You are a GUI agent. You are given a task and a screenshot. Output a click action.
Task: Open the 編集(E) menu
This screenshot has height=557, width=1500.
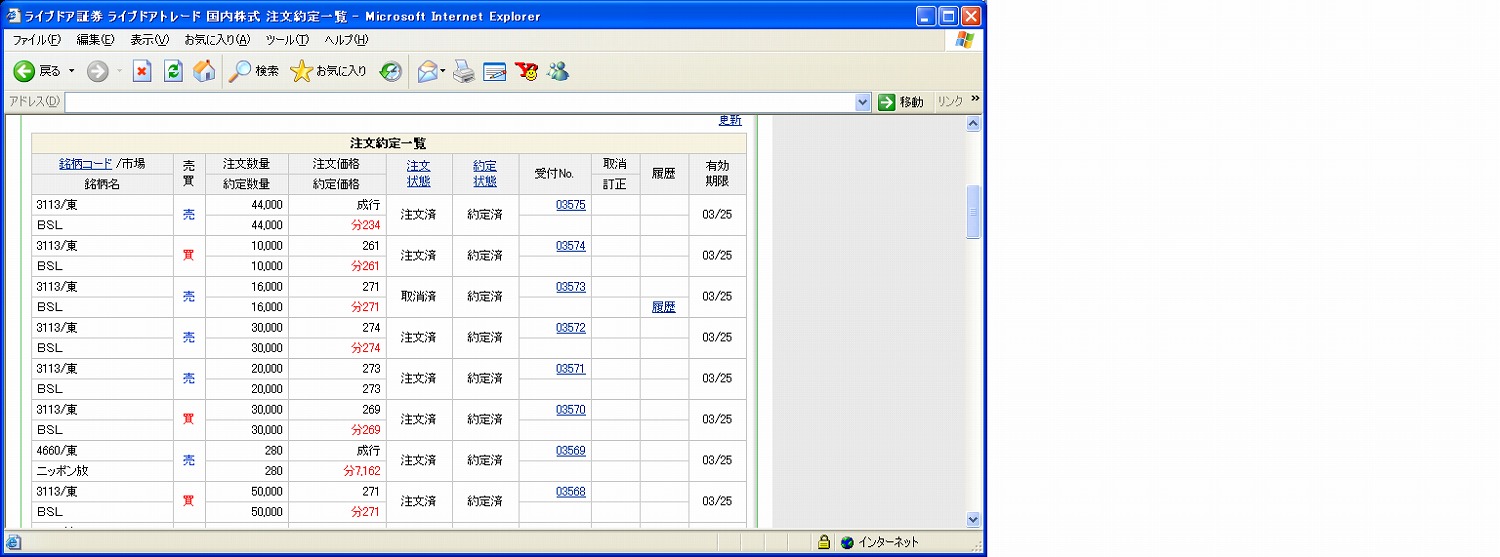96,40
